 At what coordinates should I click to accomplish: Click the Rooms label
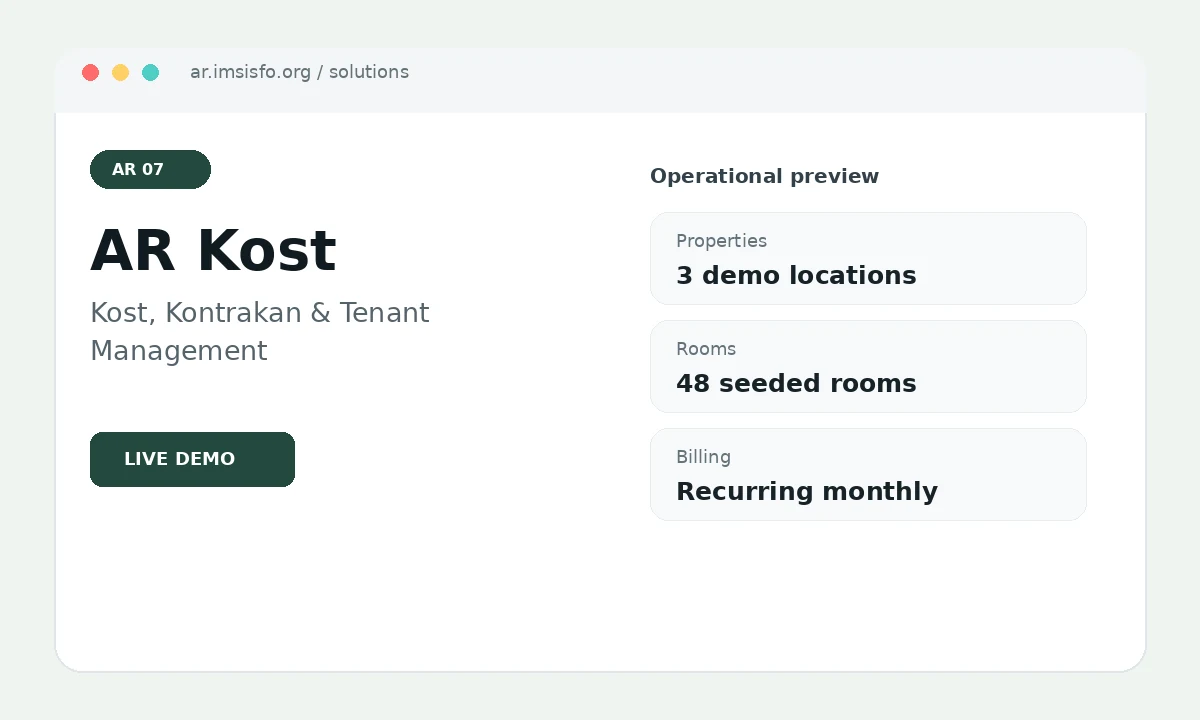coord(706,349)
